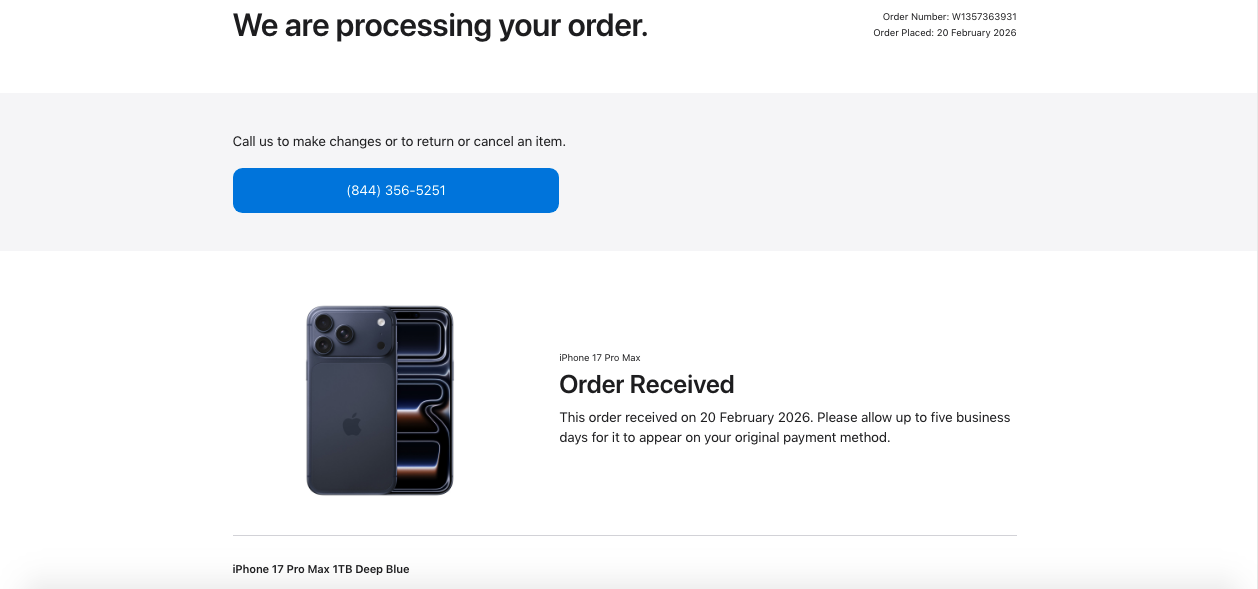Click the bottom-left camera lens on iPhone image
This screenshot has width=1258, height=589.
pyautogui.click(x=324, y=346)
